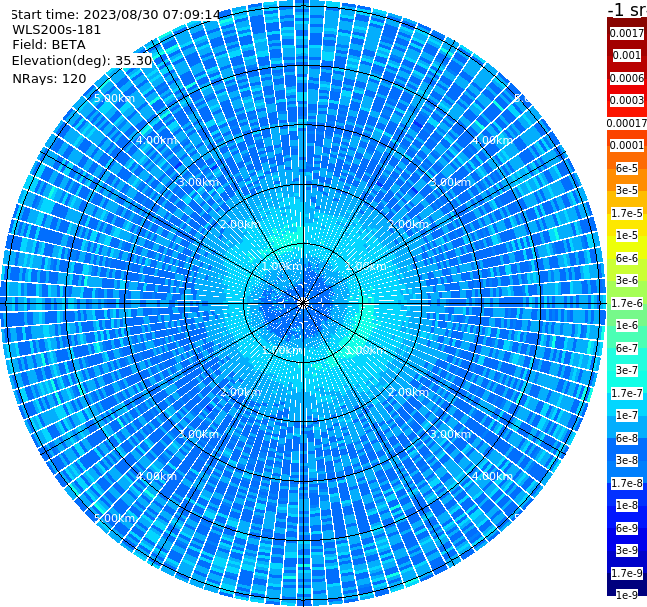Select the WLS200s-181 instrument label
The image size is (647, 607).
pos(57,30)
